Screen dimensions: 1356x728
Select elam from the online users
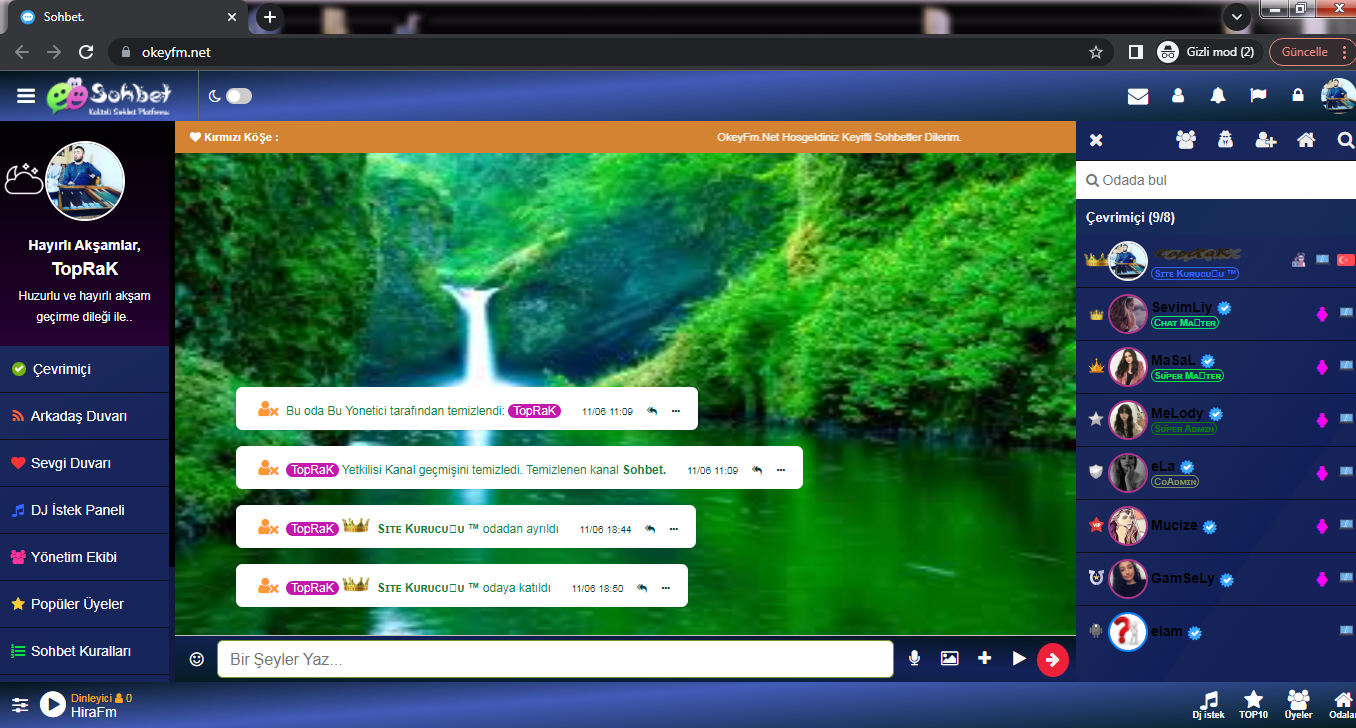1216,632
